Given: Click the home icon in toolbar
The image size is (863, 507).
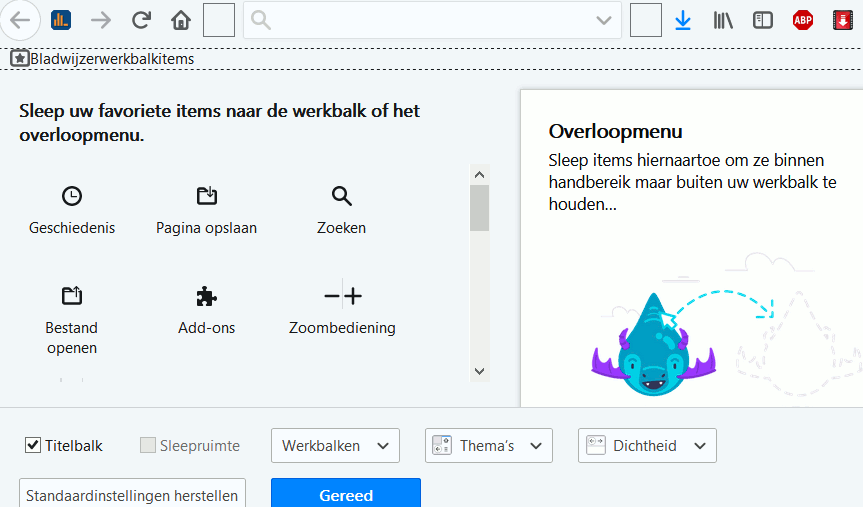Looking at the screenshot, I should [x=181, y=21].
